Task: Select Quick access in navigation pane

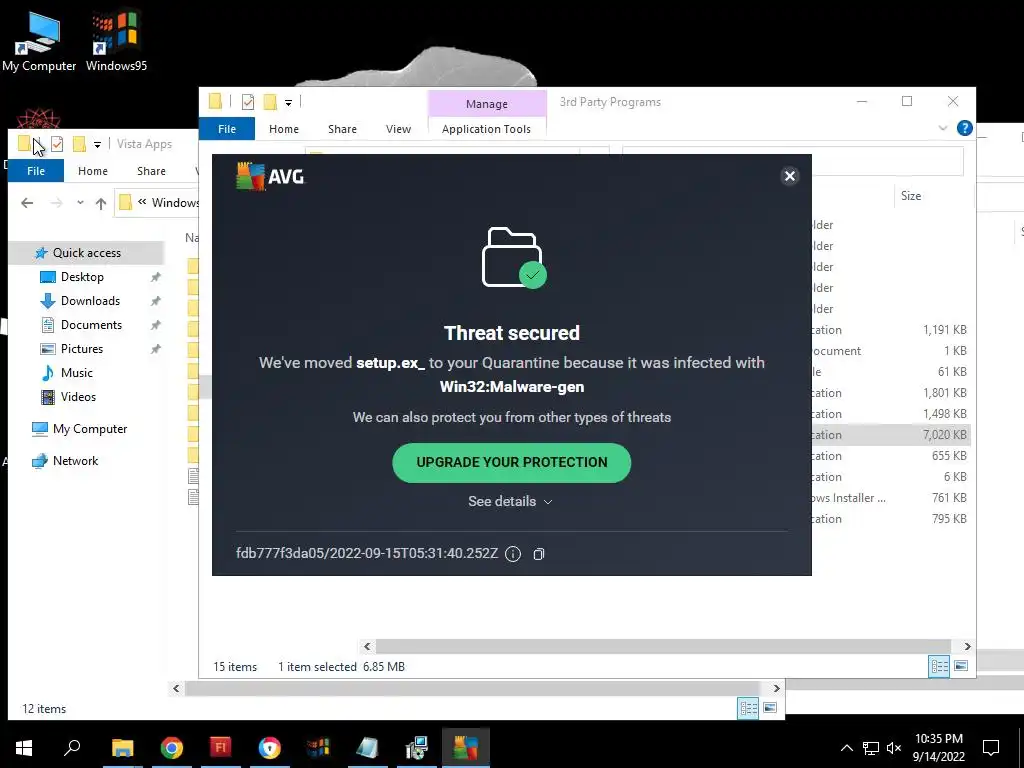Action: (x=86, y=253)
